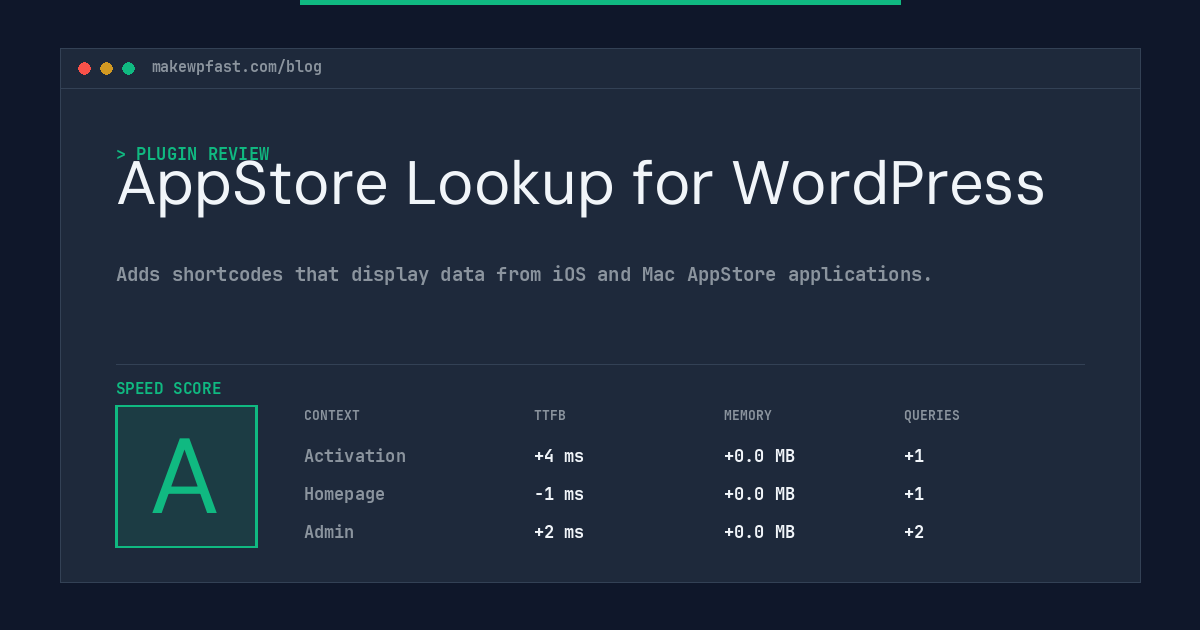Click the 'SPEED SCORE' label

[169, 389]
